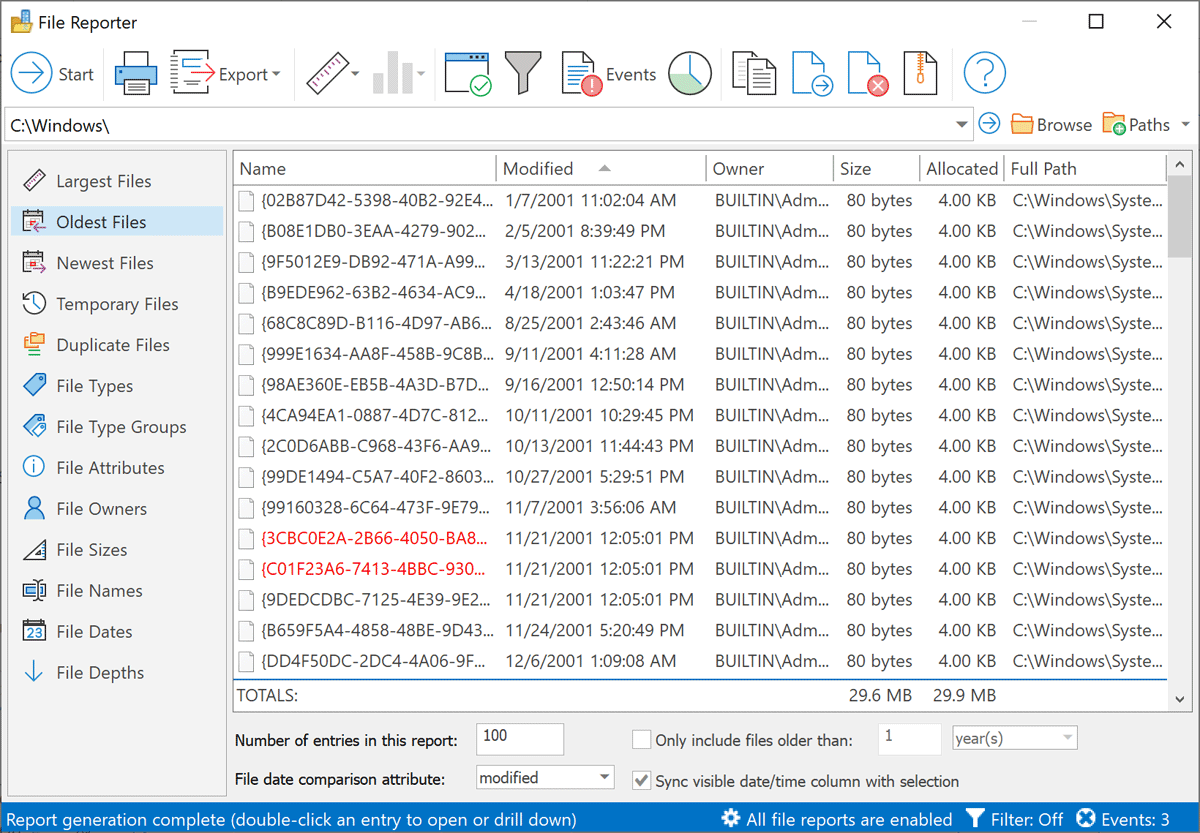Screen dimensions: 1200x833
Task: Click the zip compress file icon
Action: pos(921,74)
